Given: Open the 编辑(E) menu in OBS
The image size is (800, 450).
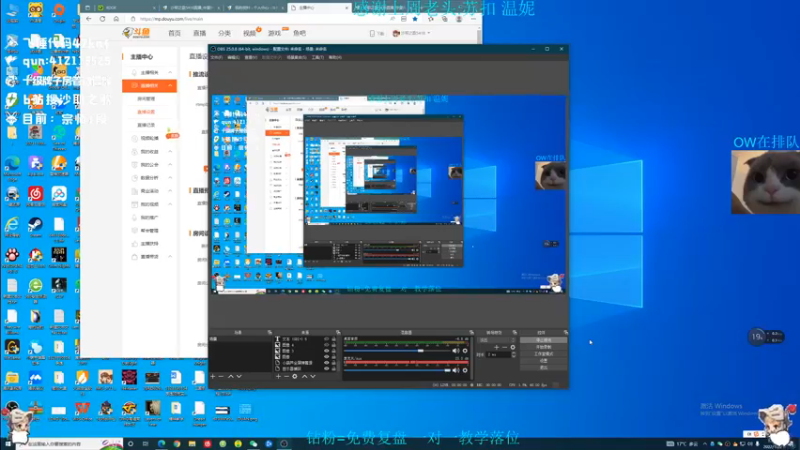Looking at the screenshot, I should click(x=233, y=57).
